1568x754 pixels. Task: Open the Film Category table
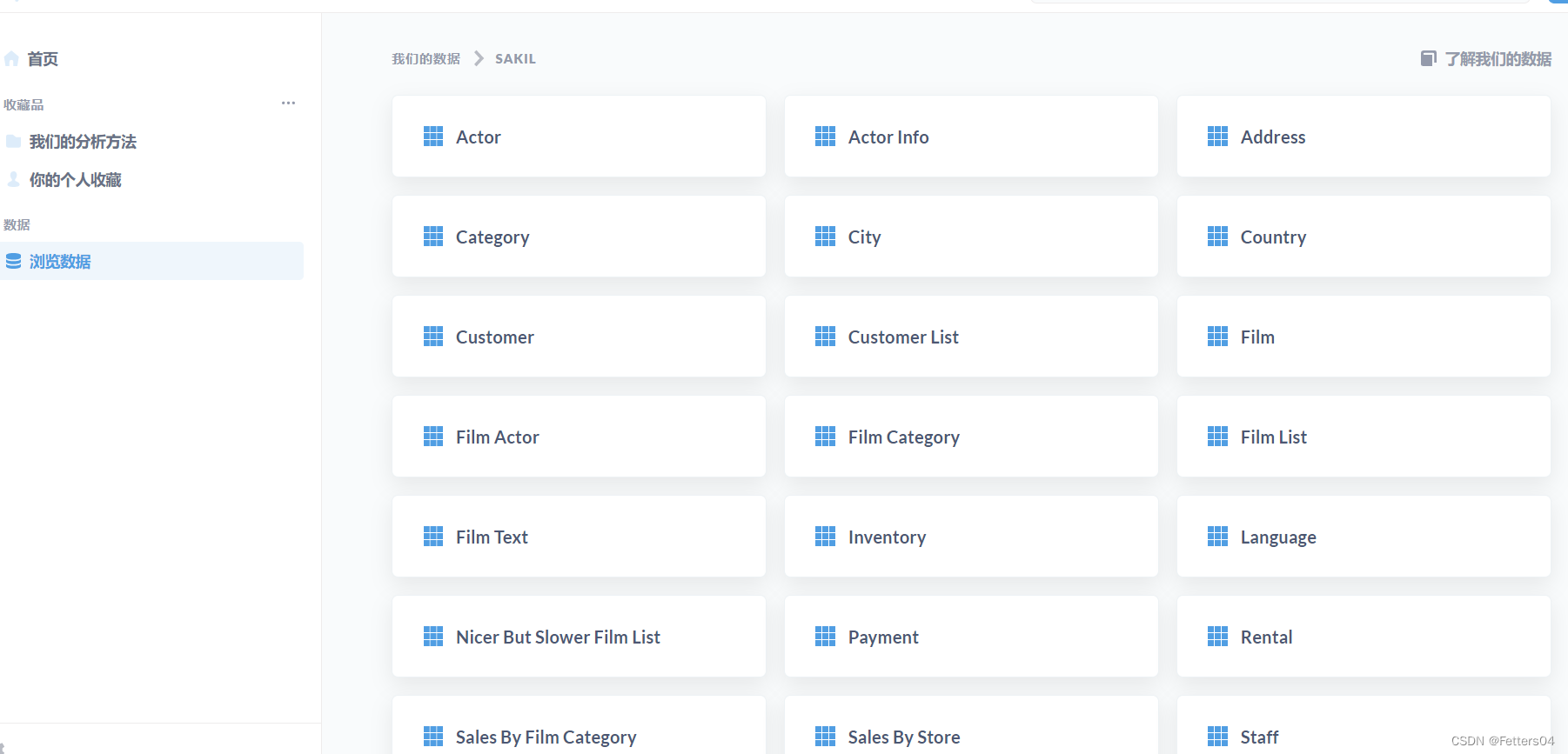point(971,437)
